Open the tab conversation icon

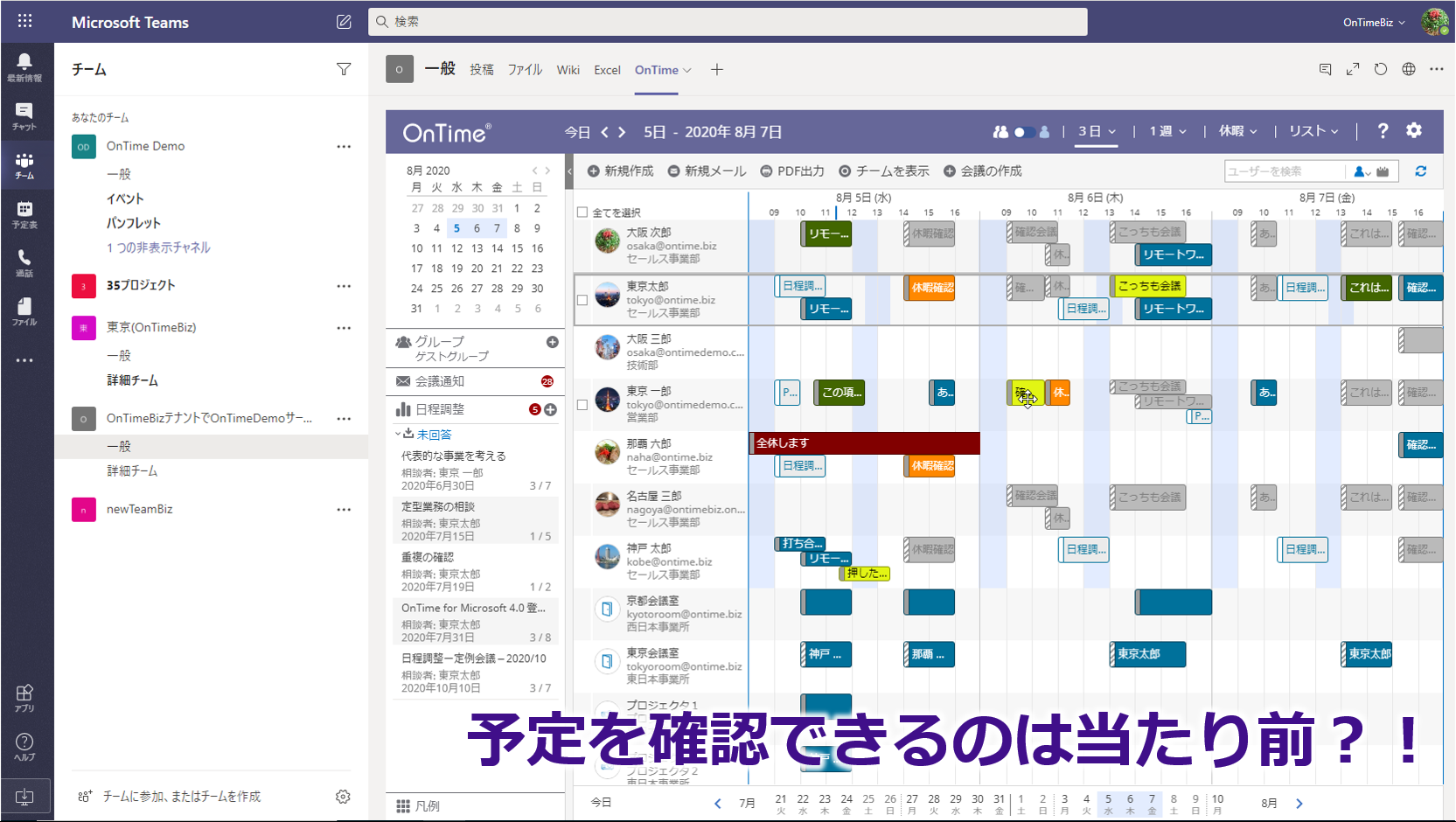pos(1325,69)
